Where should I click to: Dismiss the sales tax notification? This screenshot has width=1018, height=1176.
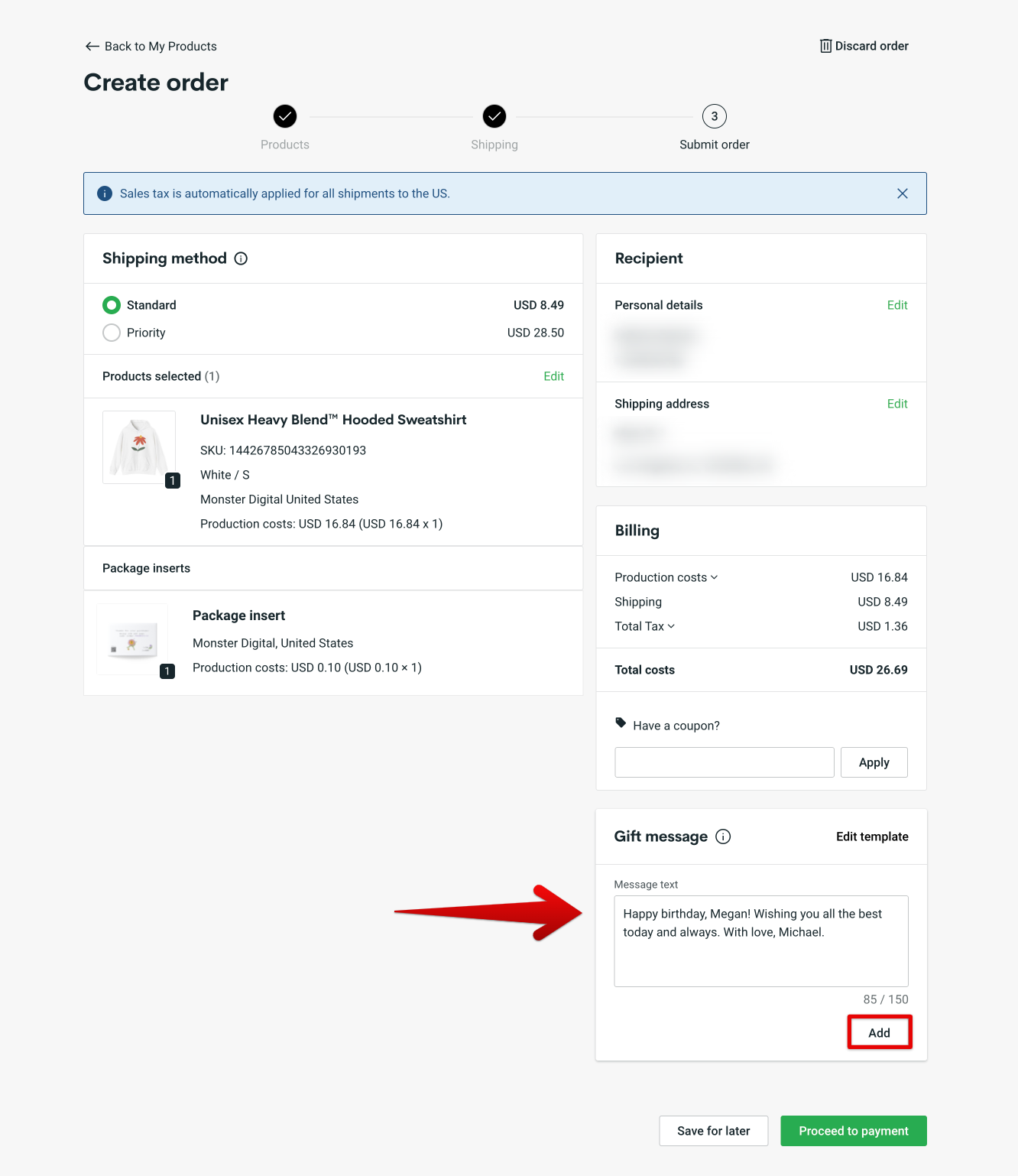click(x=903, y=193)
